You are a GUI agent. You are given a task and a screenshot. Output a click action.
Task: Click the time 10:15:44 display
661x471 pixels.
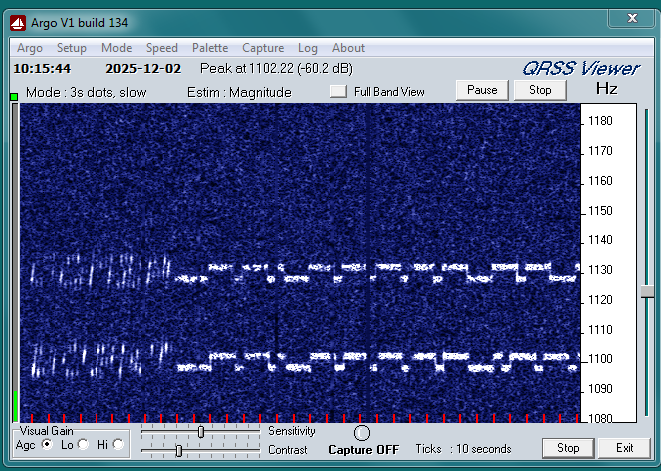(x=42, y=69)
